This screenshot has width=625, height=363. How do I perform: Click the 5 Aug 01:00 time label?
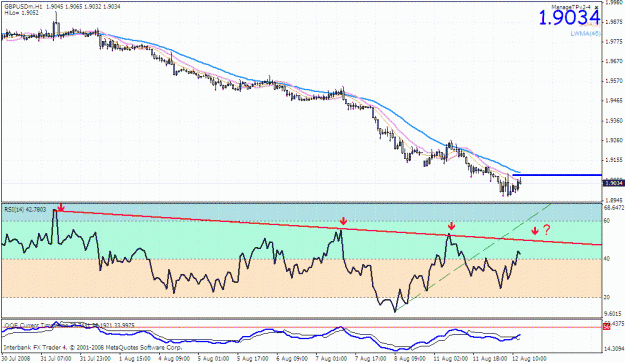click(x=213, y=359)
